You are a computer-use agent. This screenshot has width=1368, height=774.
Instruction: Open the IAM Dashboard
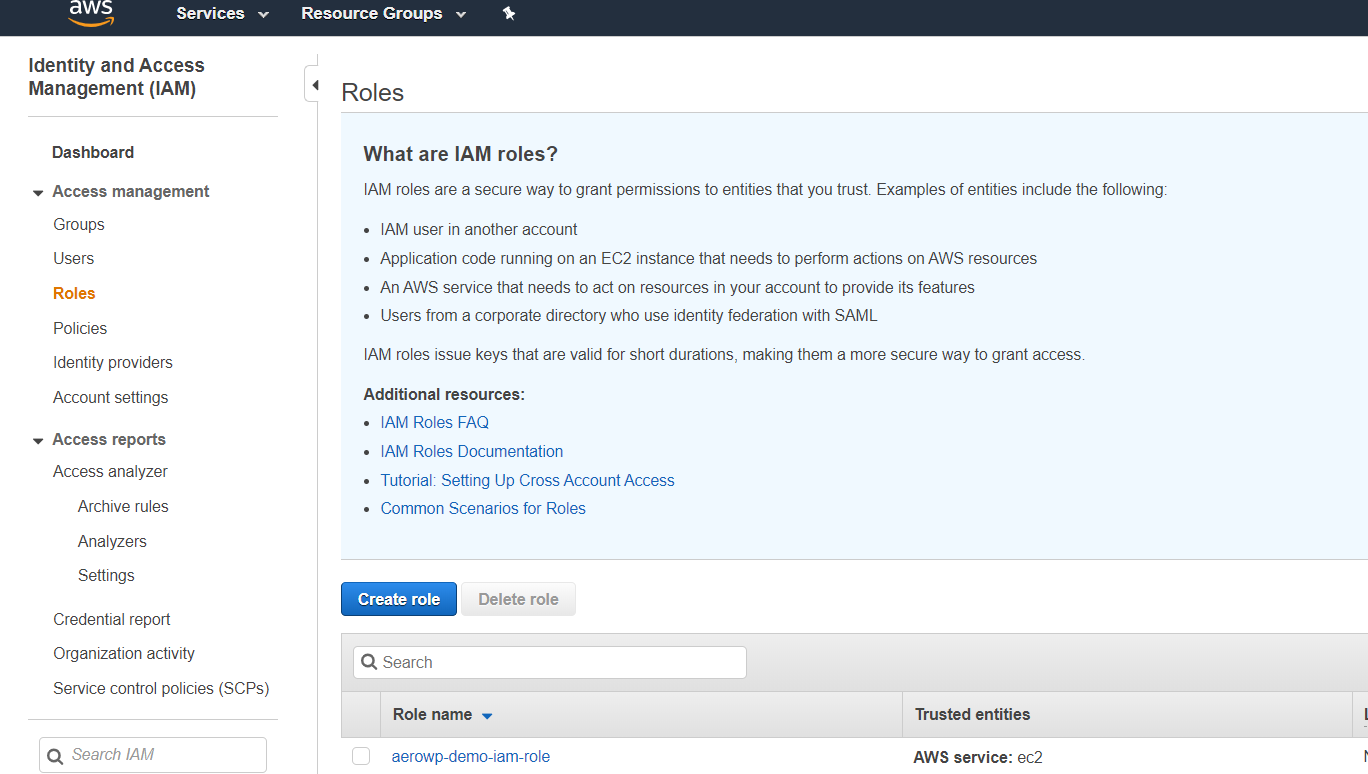(93, 152)
